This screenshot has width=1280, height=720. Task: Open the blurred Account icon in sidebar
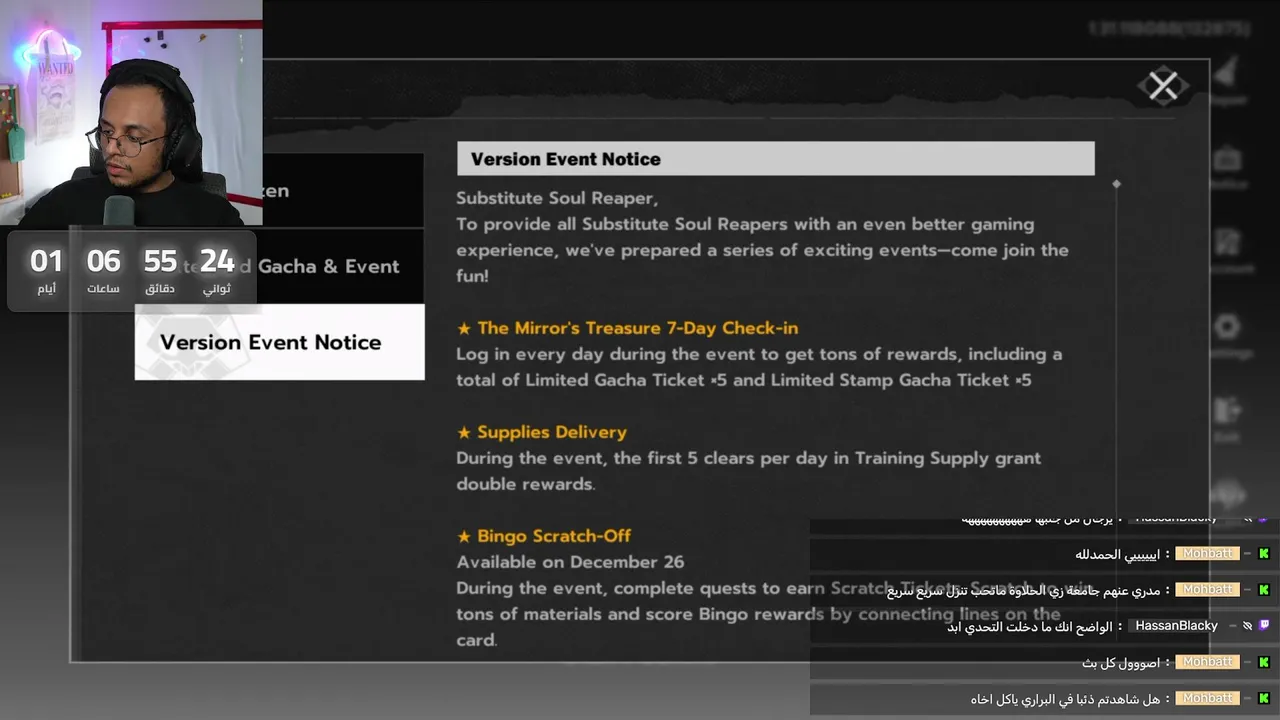point(1227,243)
